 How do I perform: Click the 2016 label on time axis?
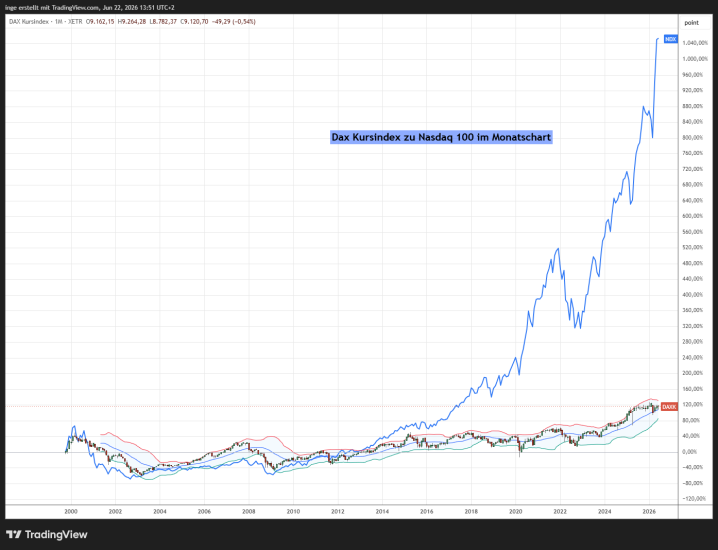point(427,512)
